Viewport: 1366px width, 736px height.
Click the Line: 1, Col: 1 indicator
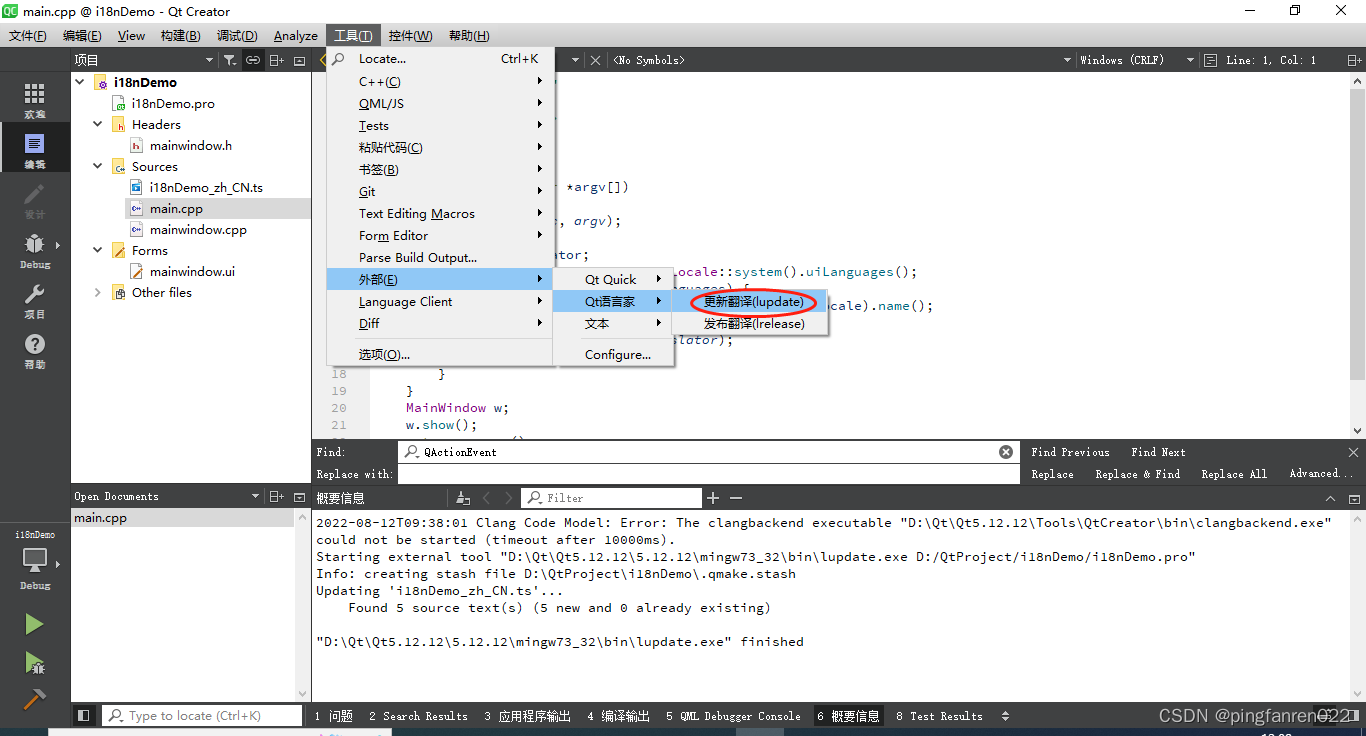coord(1270,60)
